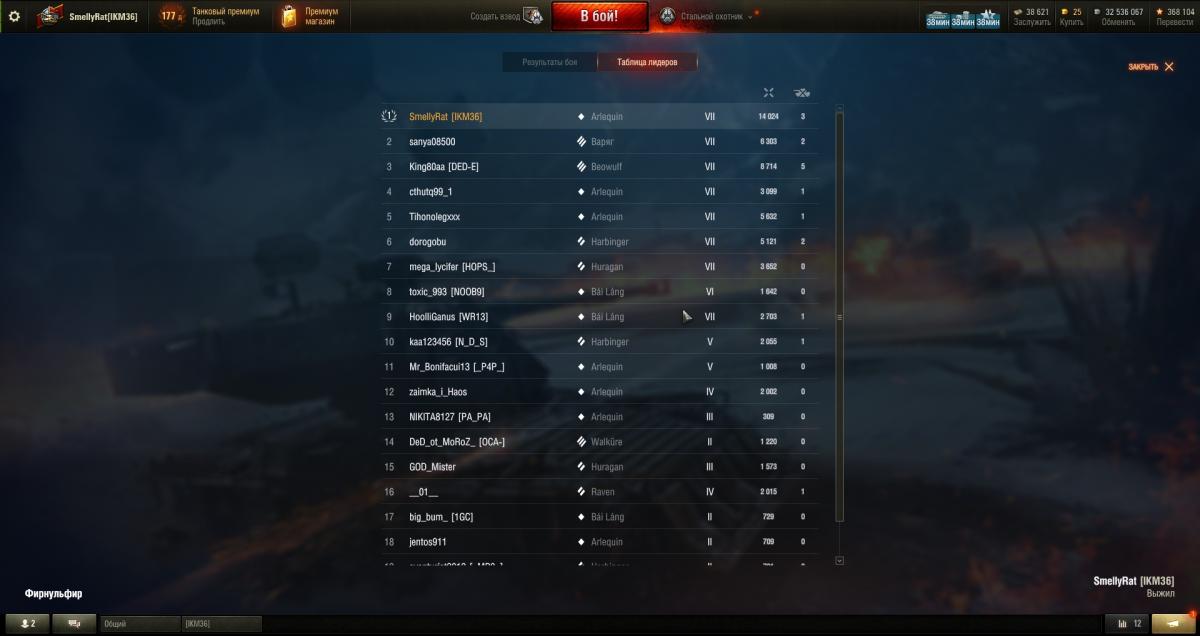
Task: Select the Таблица лидеров tab
Action: pos(647,62)
